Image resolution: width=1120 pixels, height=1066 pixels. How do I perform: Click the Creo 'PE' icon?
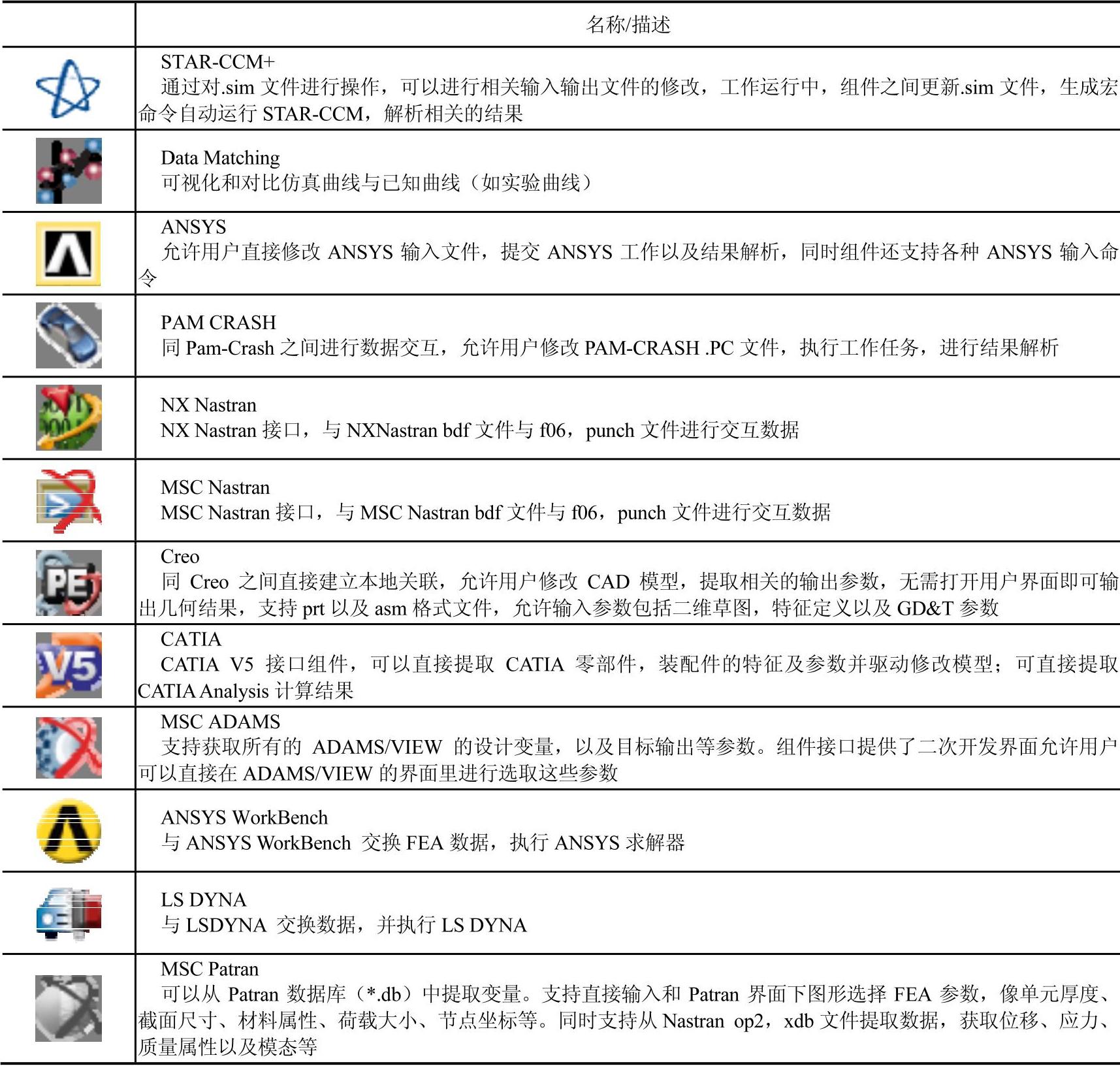pos(69,583)
